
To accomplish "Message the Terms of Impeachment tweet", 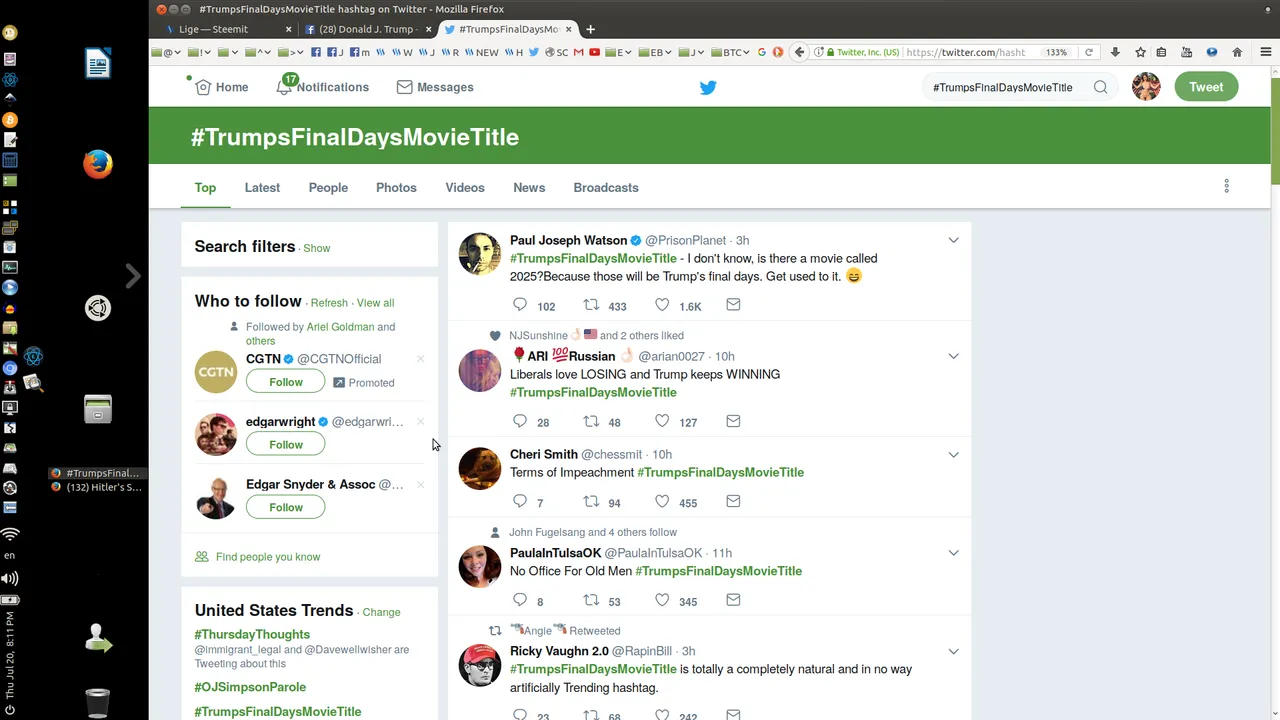I will click(x=733, y=501).
